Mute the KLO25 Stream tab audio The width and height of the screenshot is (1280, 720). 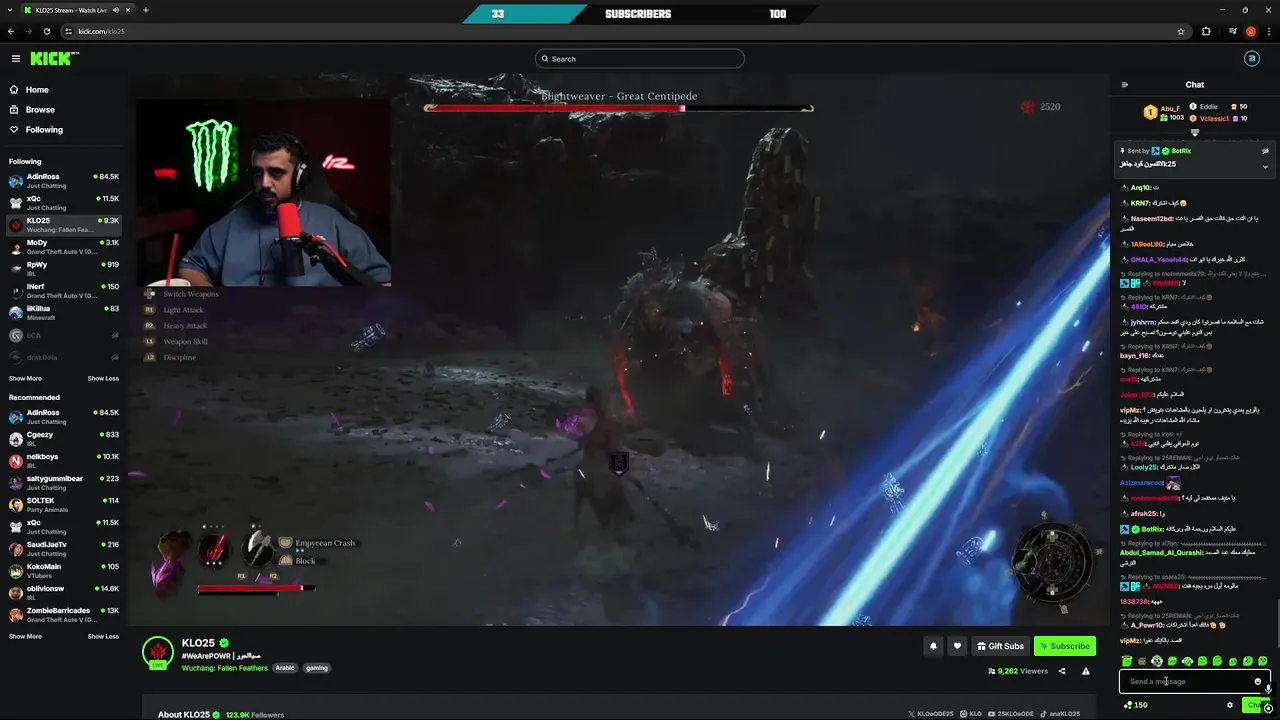coord(116,10)
